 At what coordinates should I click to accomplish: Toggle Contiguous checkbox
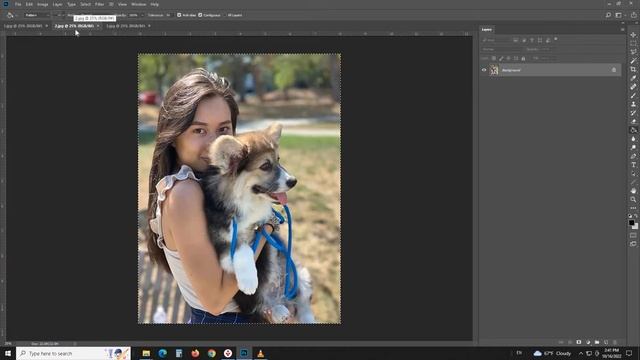pos(200,15)
